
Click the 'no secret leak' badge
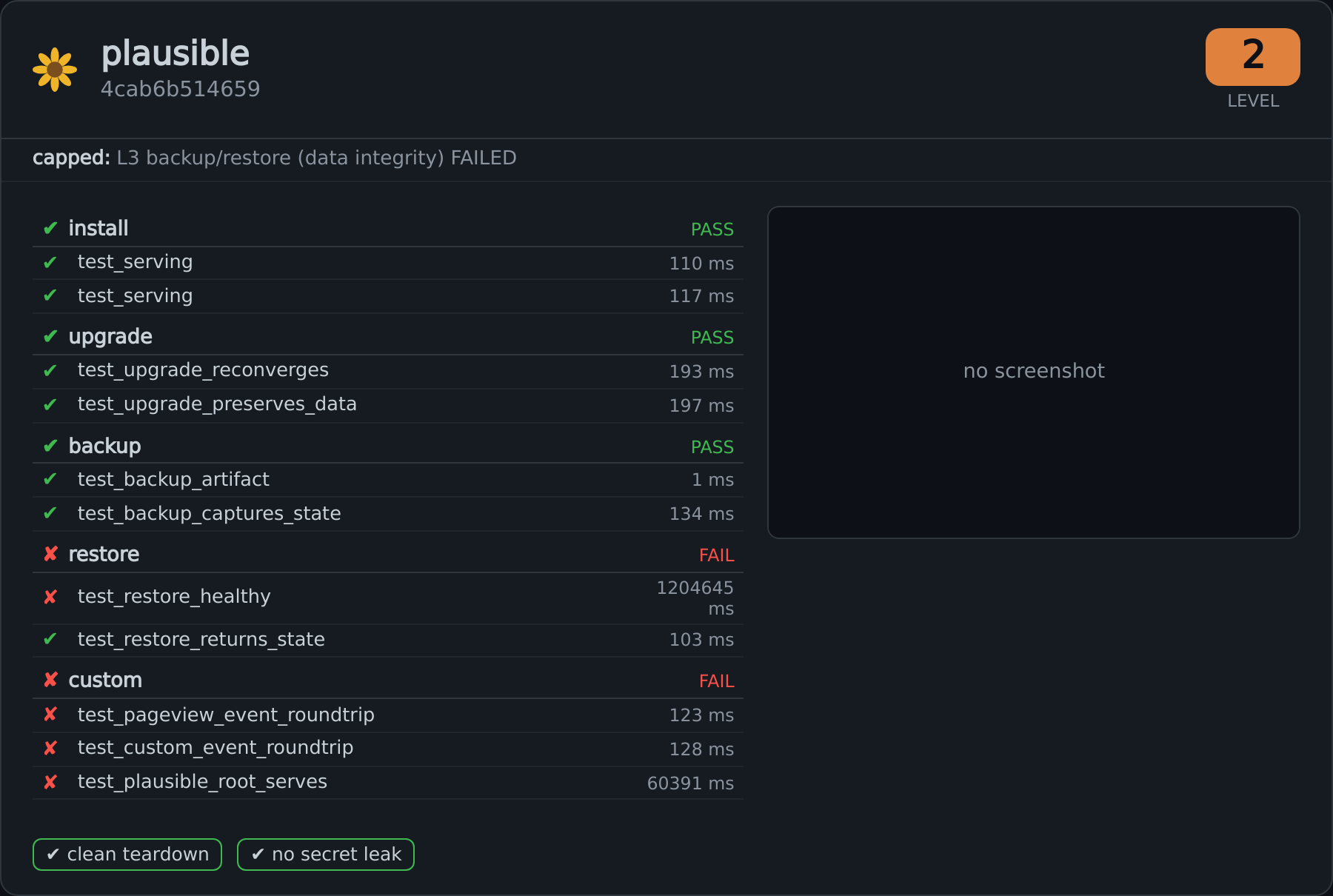326,855
